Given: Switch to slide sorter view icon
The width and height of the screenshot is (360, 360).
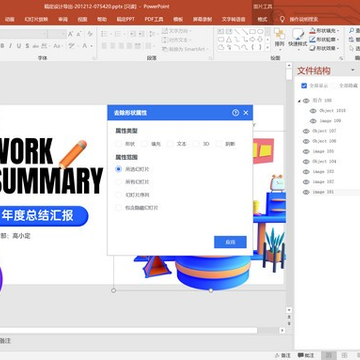Looking at the screenshot, I should [x=345, y=355].
